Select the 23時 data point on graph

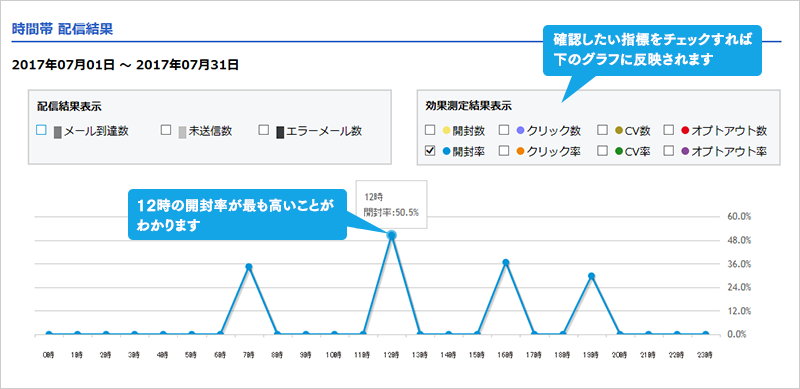706,334
